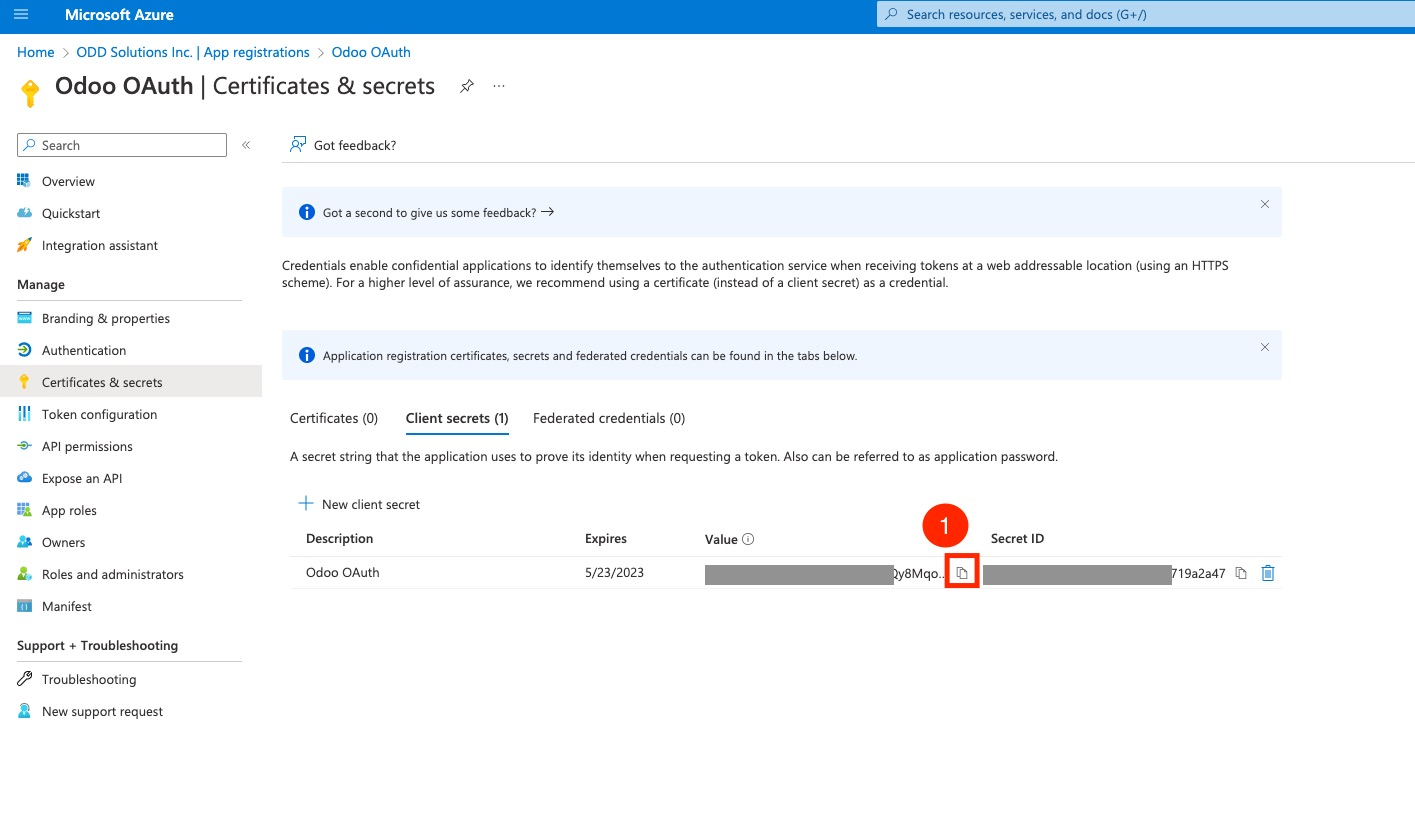Open Overview in sidebar

(68, 181)
